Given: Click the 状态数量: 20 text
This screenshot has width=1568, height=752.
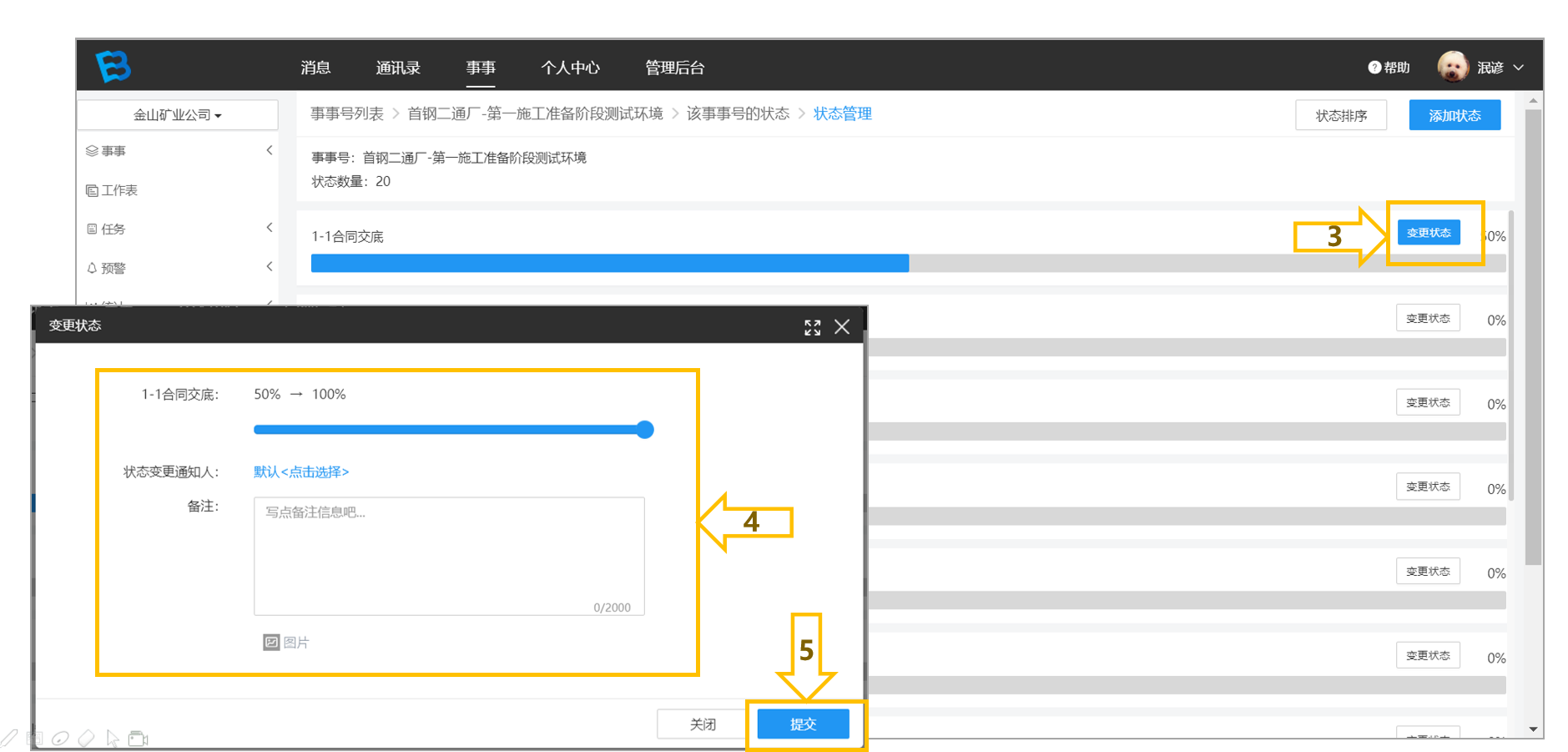Looking at the screenshot, I should (x=351, y=181).
